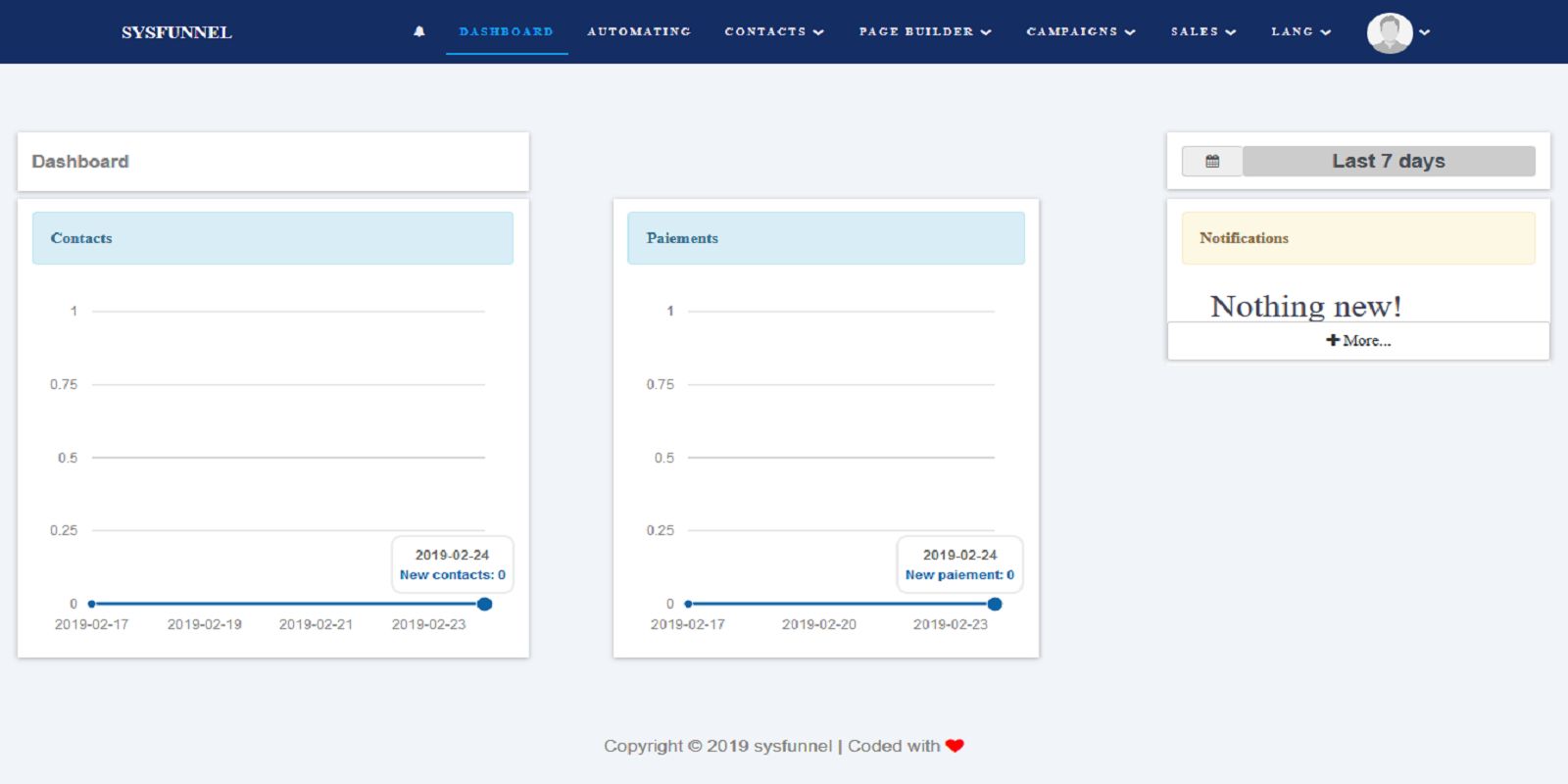1568x784 pixels.
Task: Click the calendar icon button
Action: coord(1212,162)
